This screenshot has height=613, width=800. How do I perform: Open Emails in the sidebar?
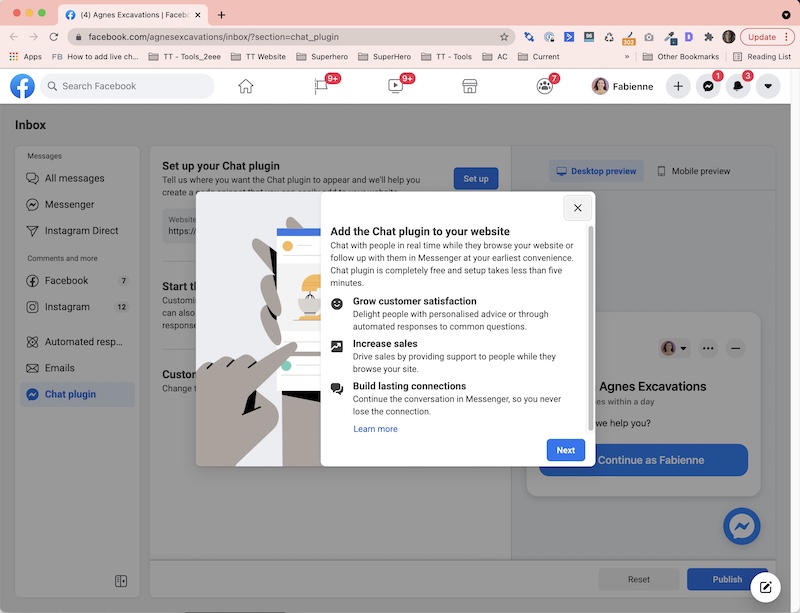click(77, 368)
